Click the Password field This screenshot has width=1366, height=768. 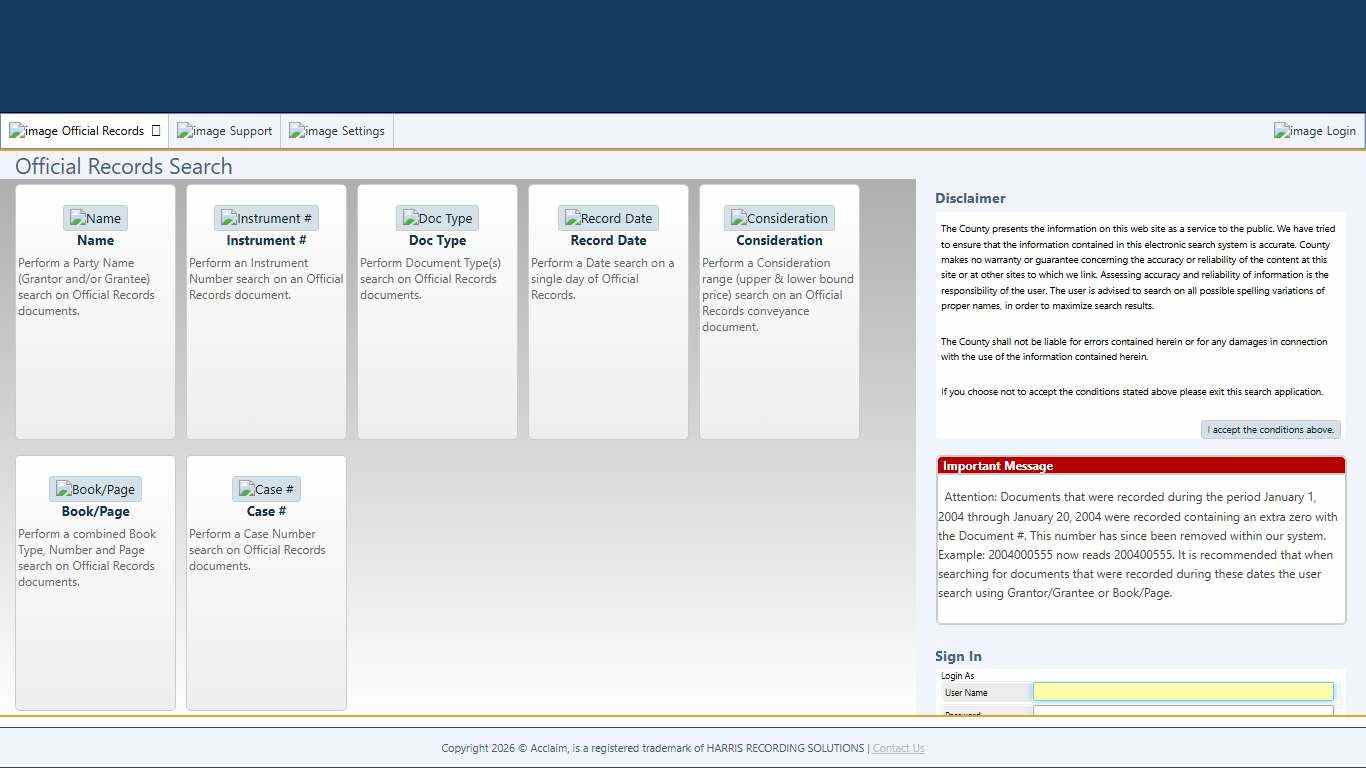(1183, 713)
